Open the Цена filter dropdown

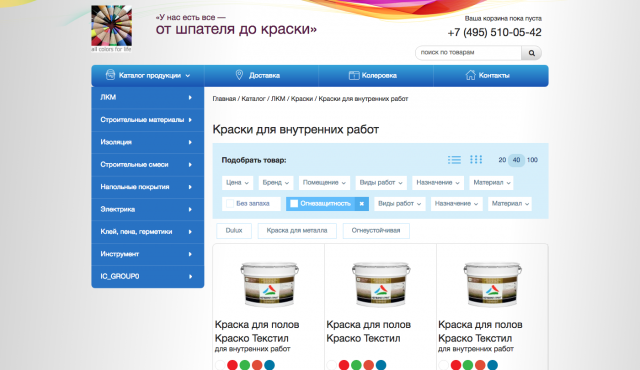pos(238,183)
